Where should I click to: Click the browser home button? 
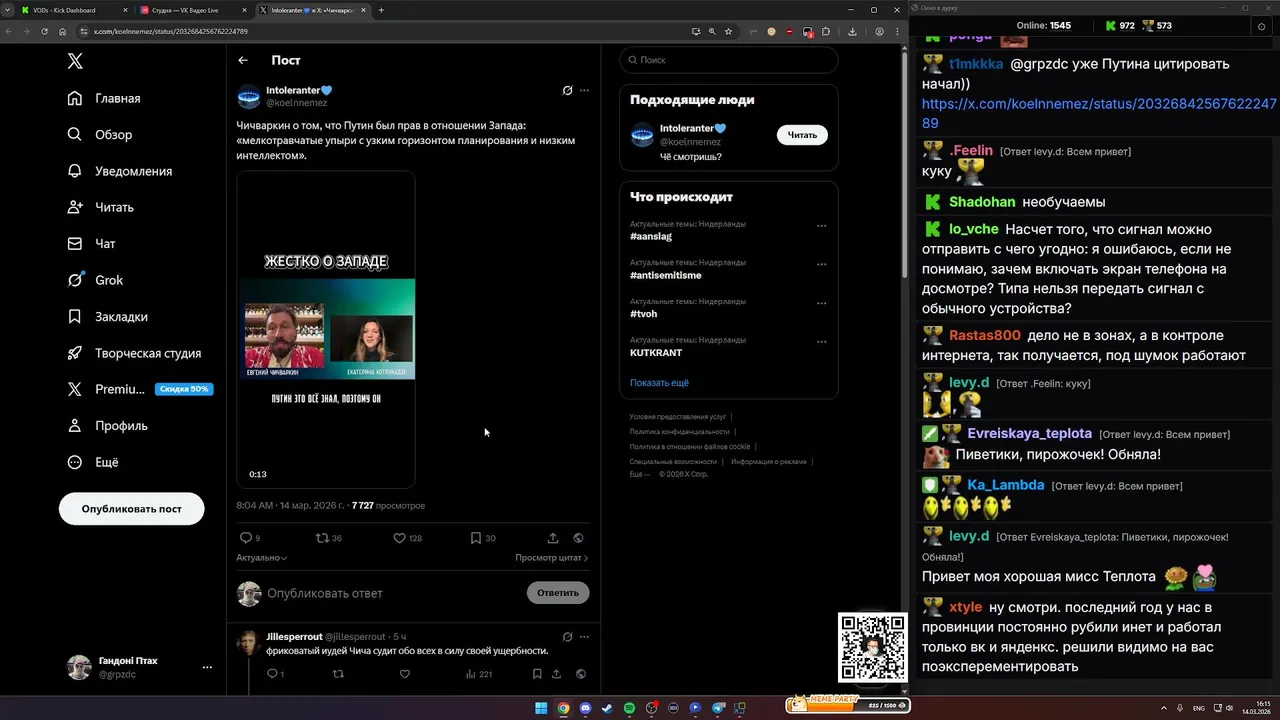pos(62,31)
